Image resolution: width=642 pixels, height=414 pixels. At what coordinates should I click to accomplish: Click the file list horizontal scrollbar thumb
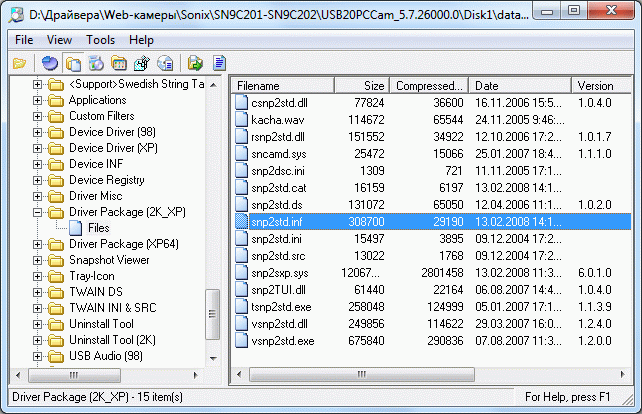click(362, 374)
